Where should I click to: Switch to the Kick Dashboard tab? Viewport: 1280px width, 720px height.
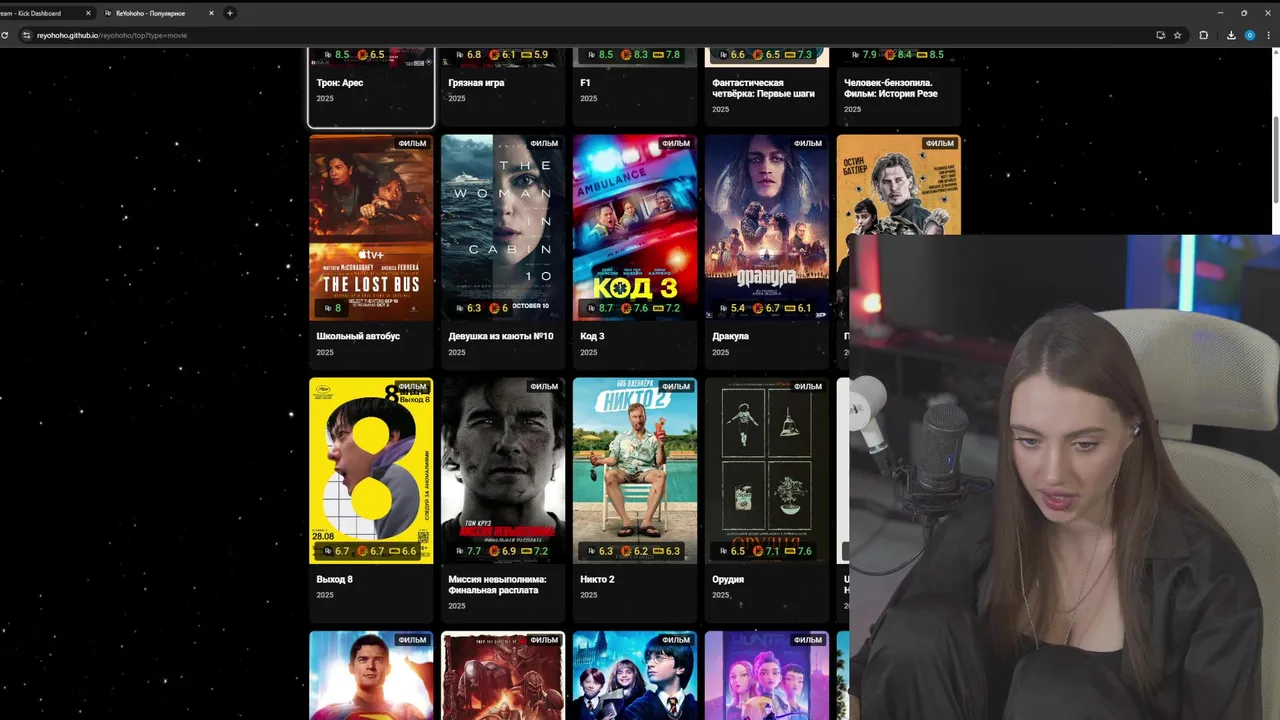40,13
